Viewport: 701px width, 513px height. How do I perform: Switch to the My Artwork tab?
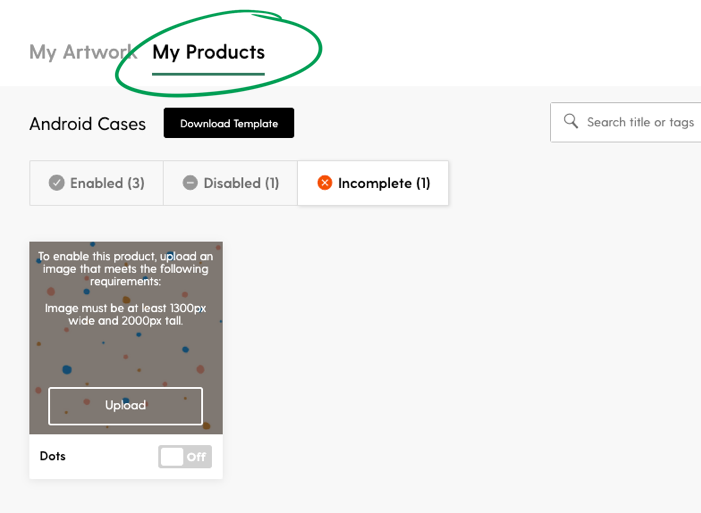pos(83,52)
